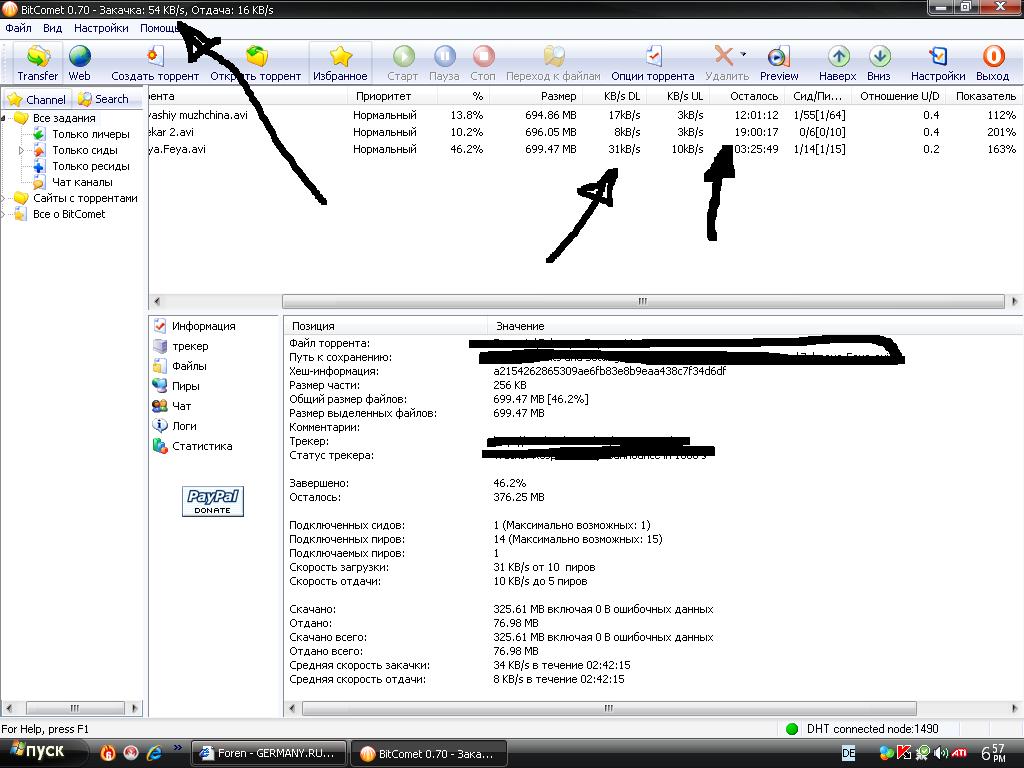Screen dimensions: 1024x768
Task: Open the Web globe toolbar icon
Action: pyautogui.click(x=80, y=57)
